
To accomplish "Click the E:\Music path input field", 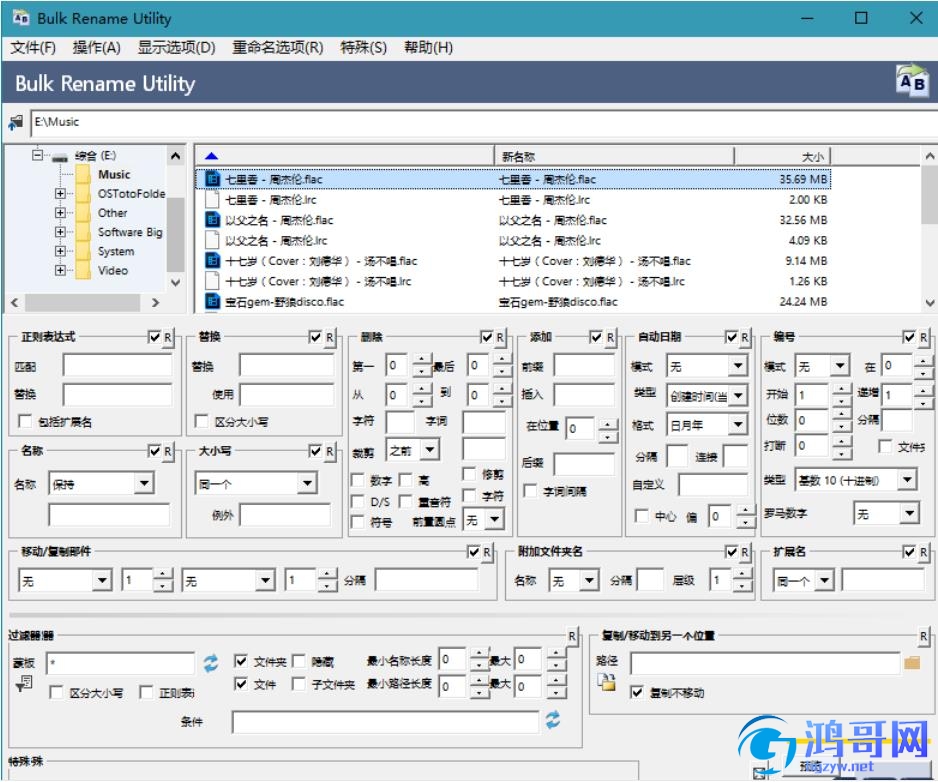I will tap(482, 122).
